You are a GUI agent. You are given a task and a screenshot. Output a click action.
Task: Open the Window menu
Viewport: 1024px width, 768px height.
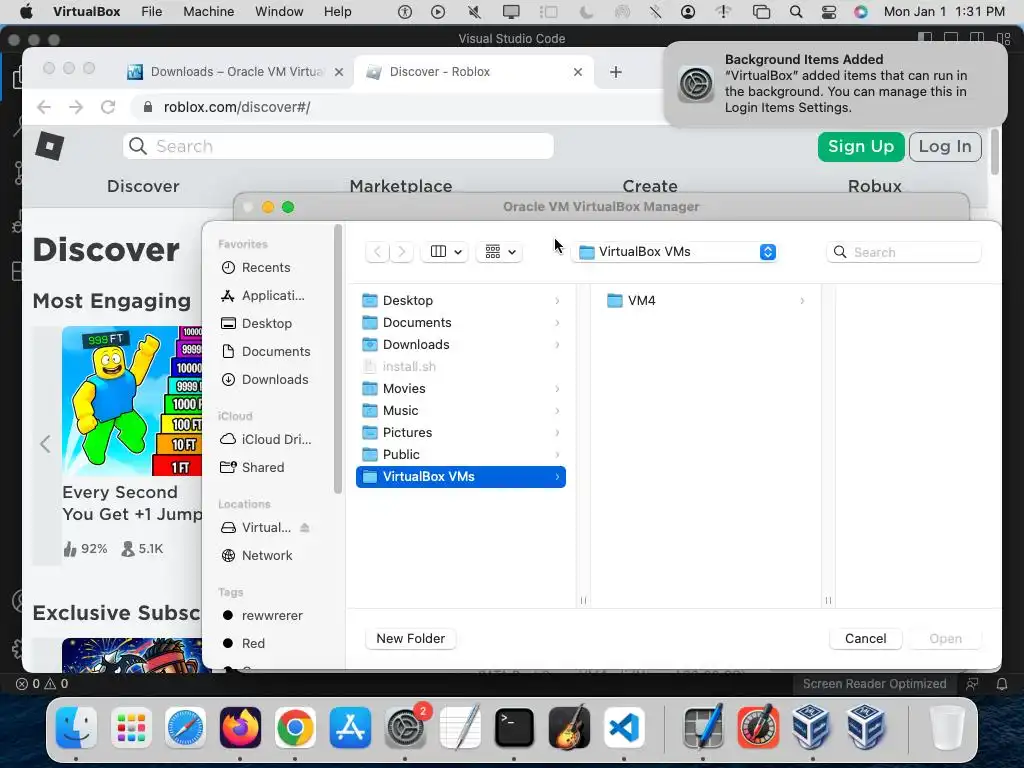pyautogui.click(x=279, y=12)
